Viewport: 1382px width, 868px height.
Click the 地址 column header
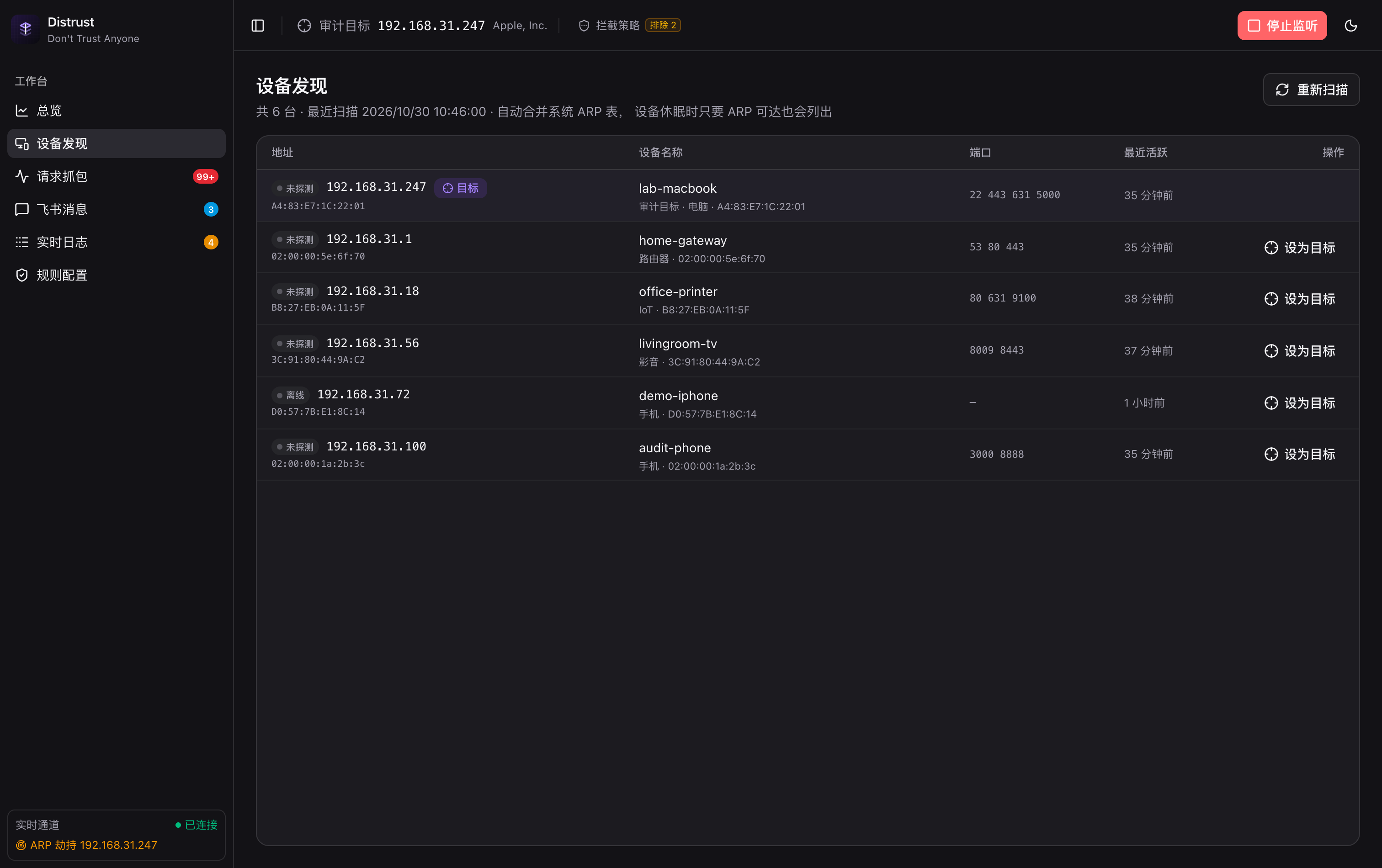pyautogui.click(x=282, y=153)
